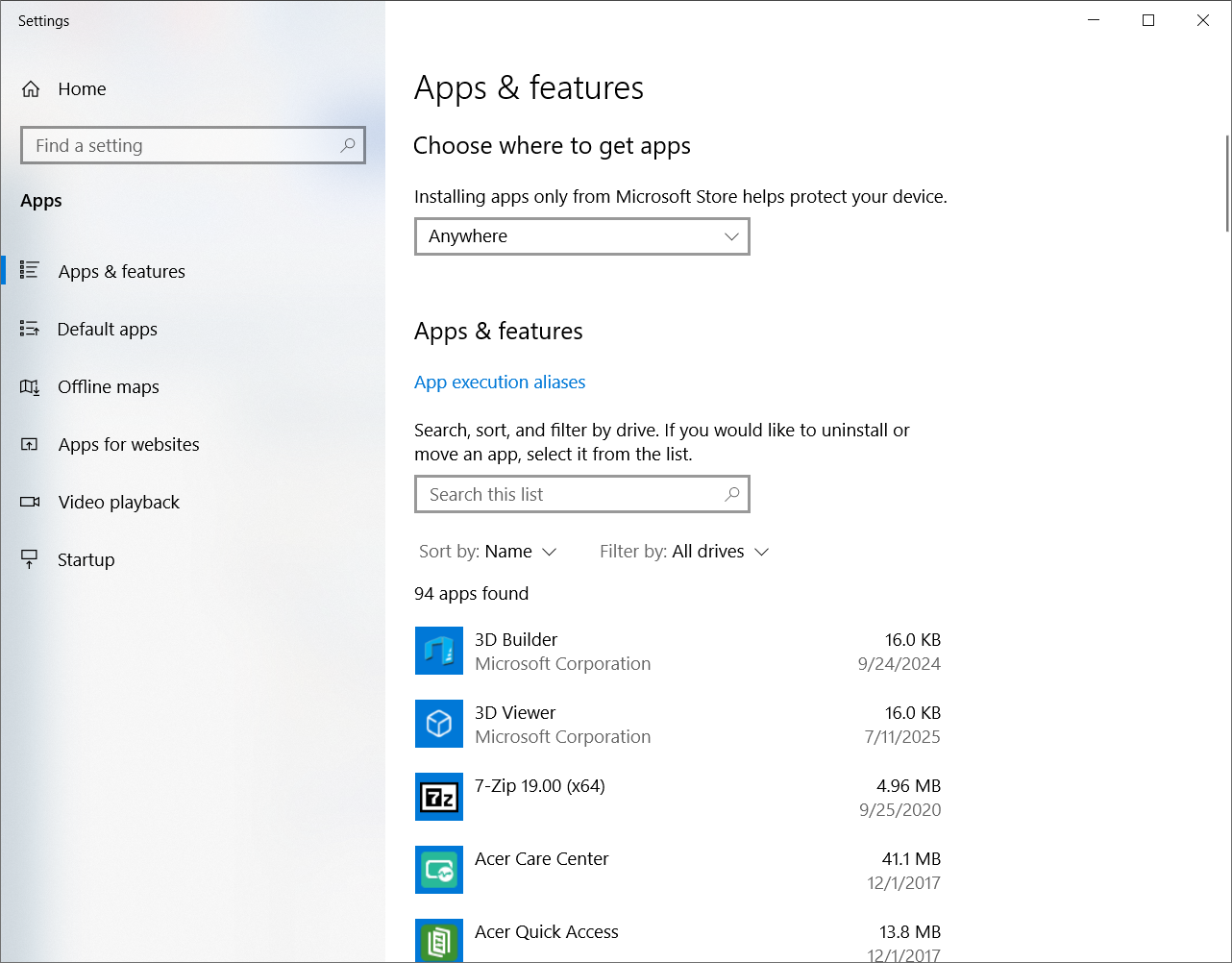Focus the Search this list field
This screenshot has width=1232, height=963.
pos(582,494)
